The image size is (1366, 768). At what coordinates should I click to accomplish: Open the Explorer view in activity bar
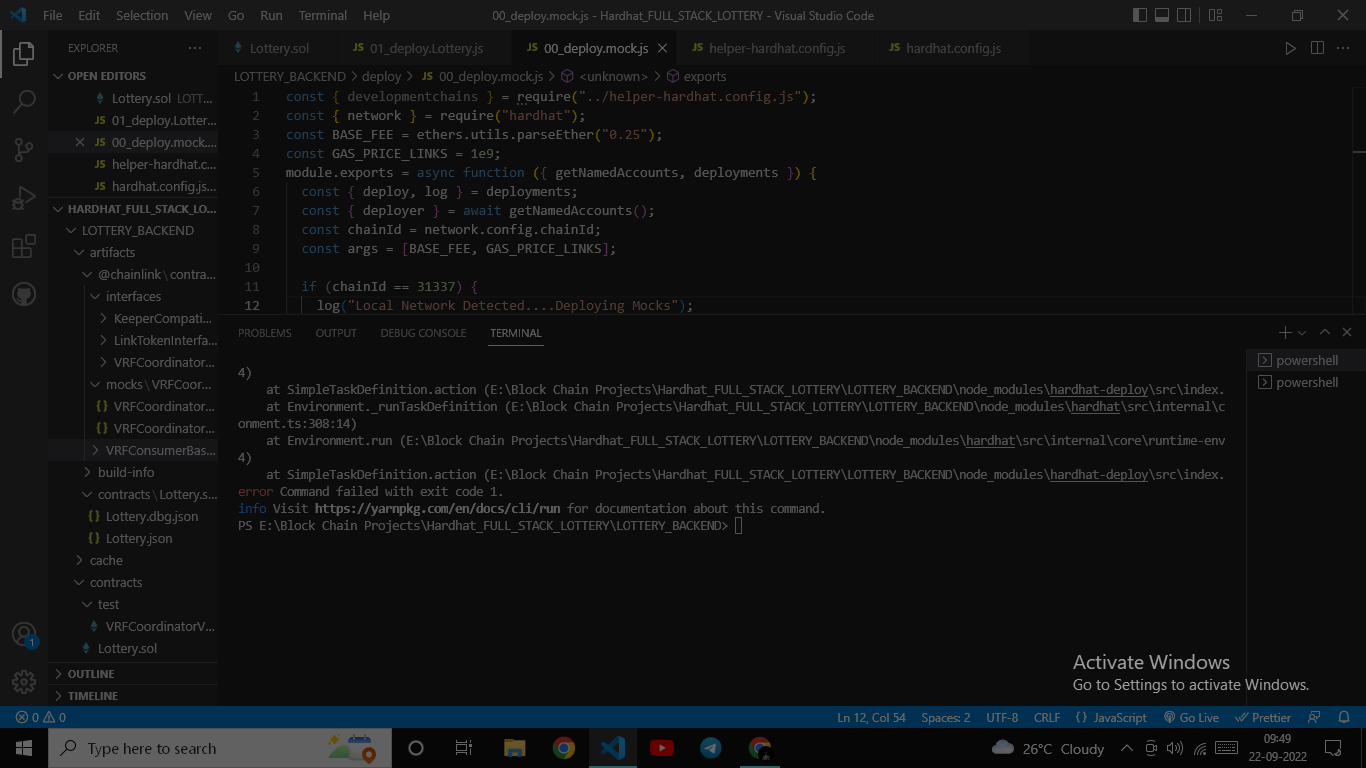point(24,54)
